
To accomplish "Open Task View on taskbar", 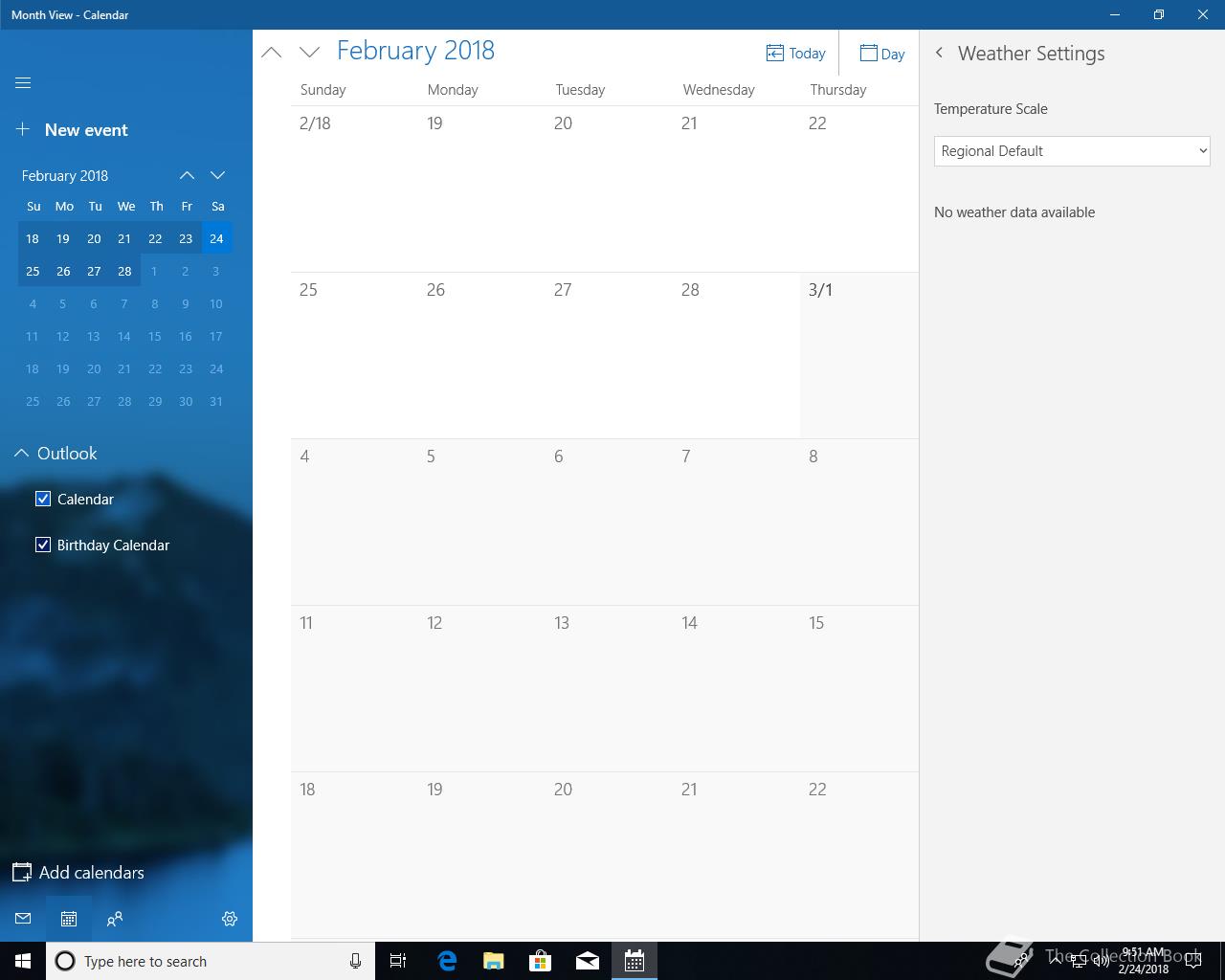I will point(398,961).
